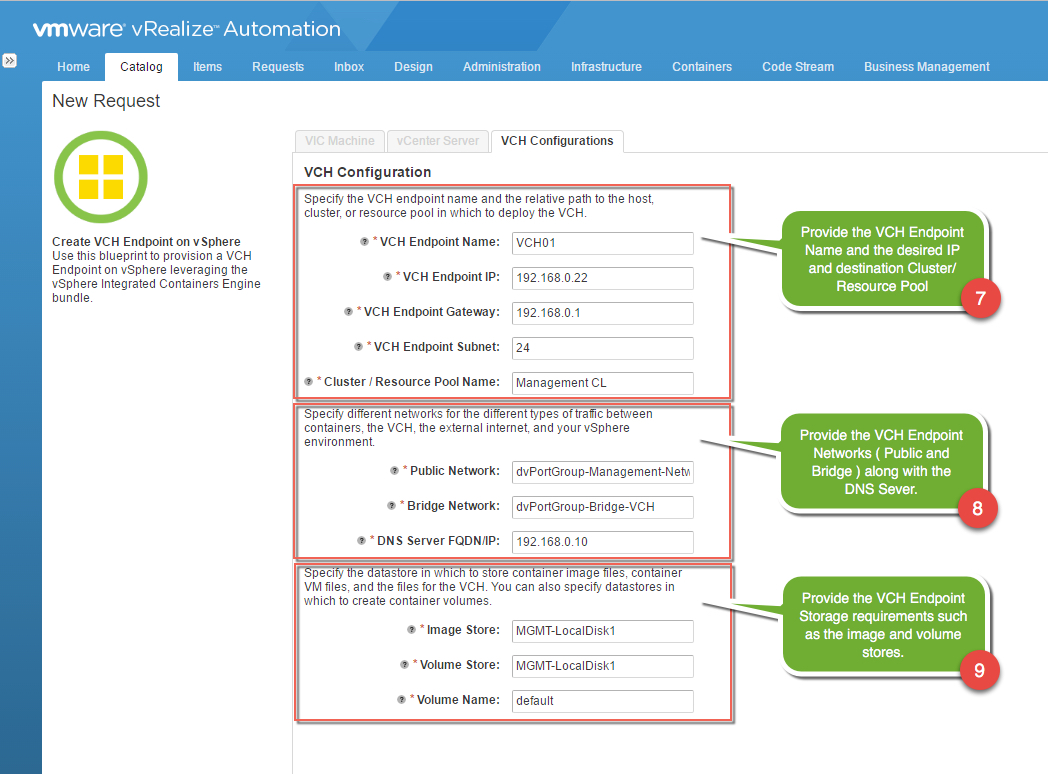The image size is (1048, 774).
Task: Click the help icon beside Image Store
Action: [411, 630]
